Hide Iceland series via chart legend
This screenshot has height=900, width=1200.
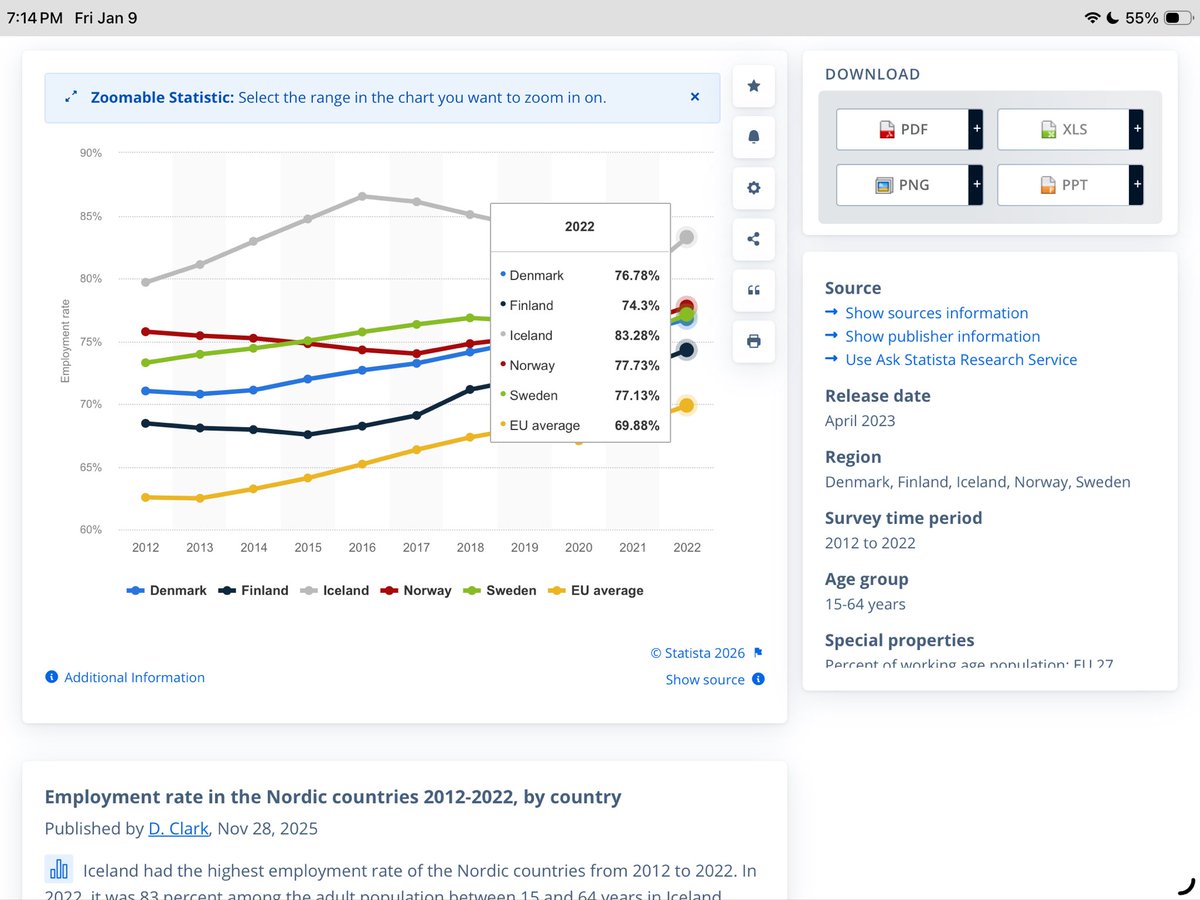pos(334,591)
